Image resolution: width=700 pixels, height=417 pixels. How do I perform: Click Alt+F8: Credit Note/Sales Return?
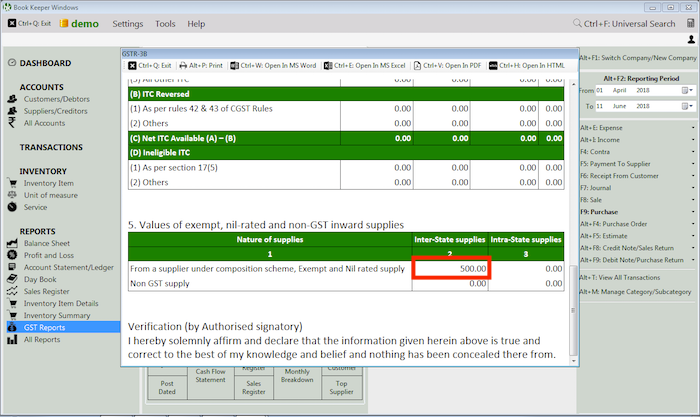(627, 248)
